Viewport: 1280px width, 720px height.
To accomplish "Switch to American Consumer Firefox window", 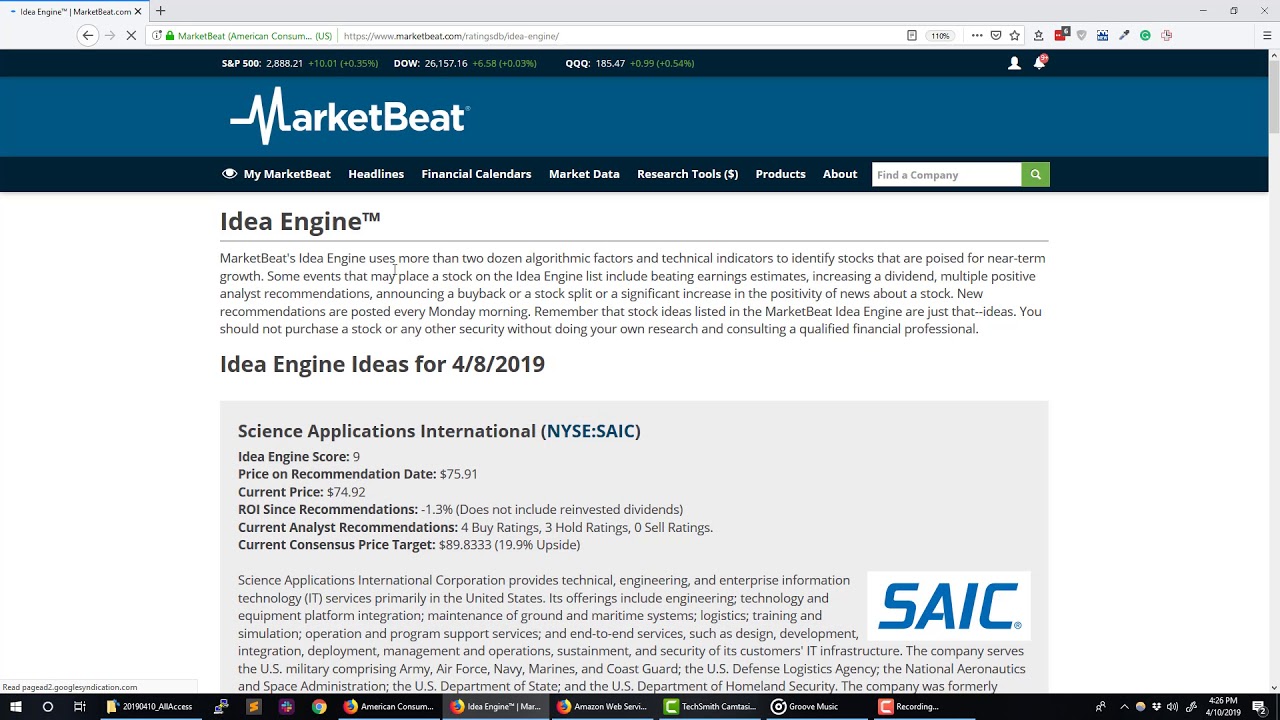I will tap(388, 706).
